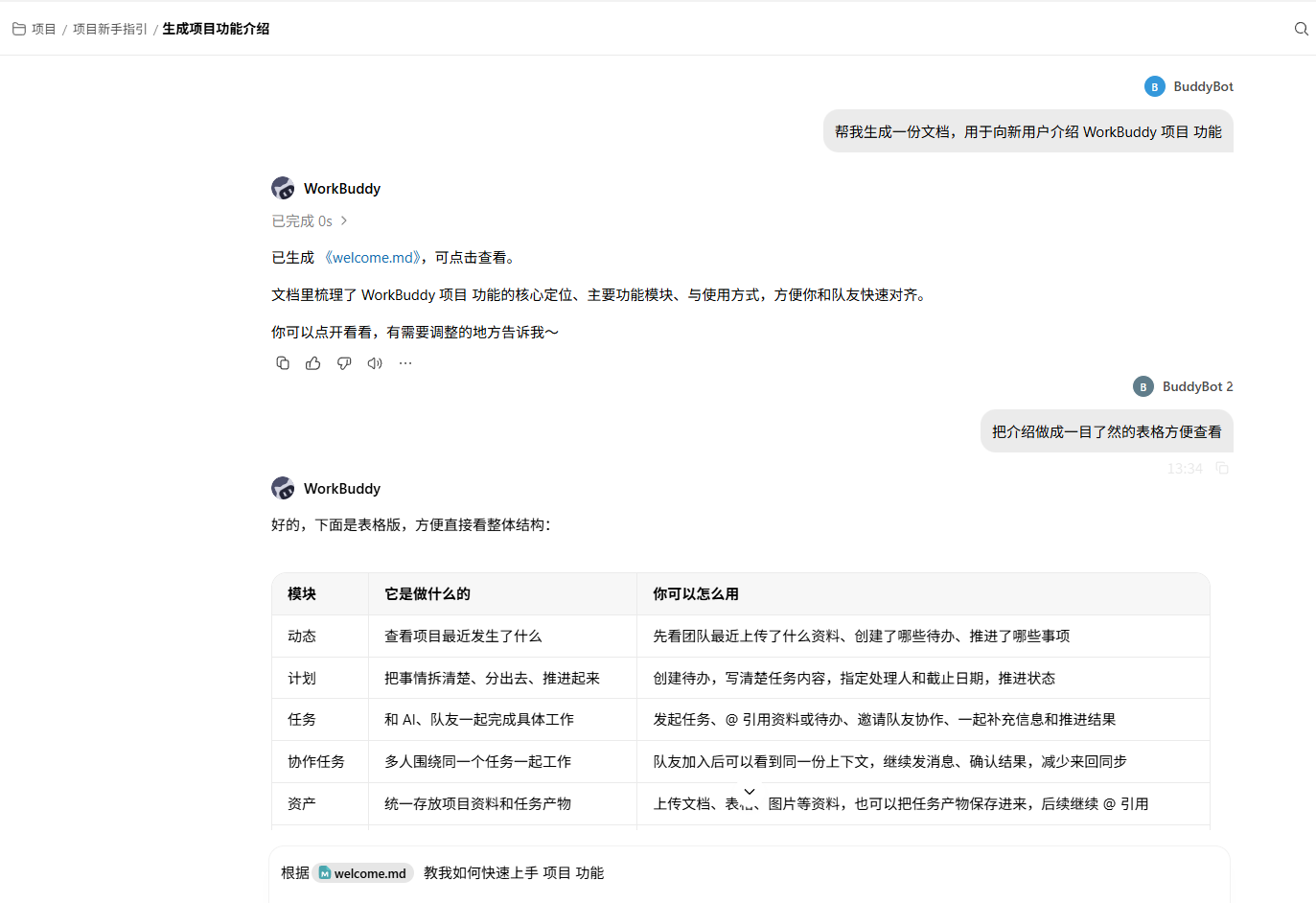Select the 任务 table cell
The image size is (1316, 903).
pyautogui.click(x=320, y=720)
